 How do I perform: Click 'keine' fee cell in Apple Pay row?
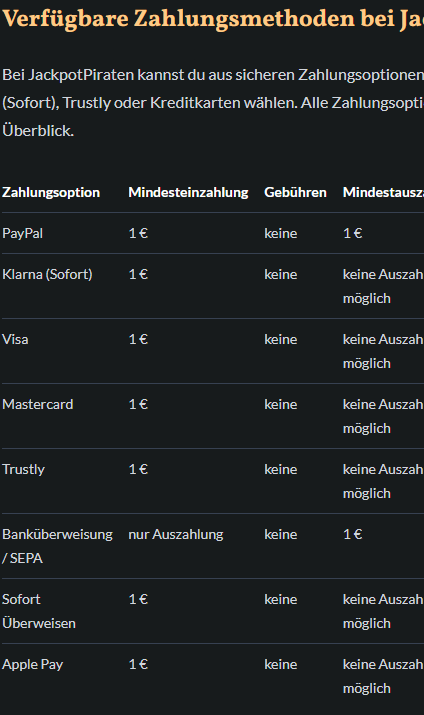281,664
